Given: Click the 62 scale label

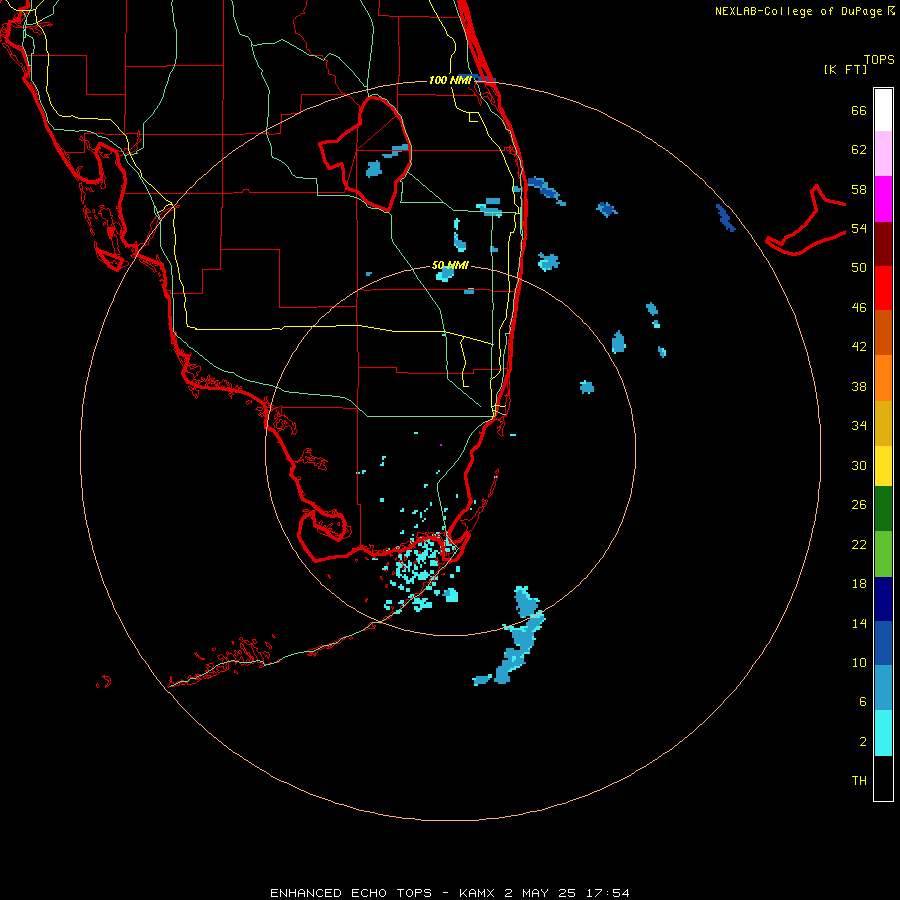Looking at the screenshot, I should pyautogui.click(x=859, y=150).
